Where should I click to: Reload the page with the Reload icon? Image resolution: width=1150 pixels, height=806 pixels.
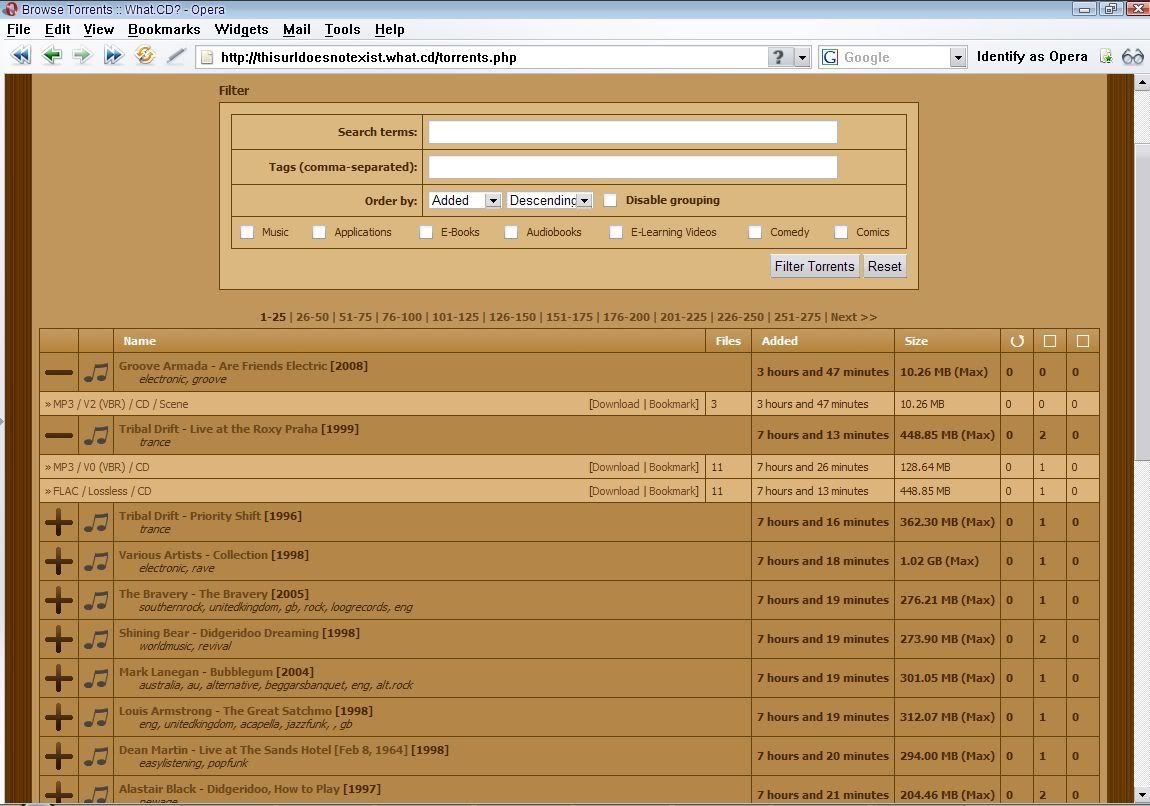(x=144, y=56)
